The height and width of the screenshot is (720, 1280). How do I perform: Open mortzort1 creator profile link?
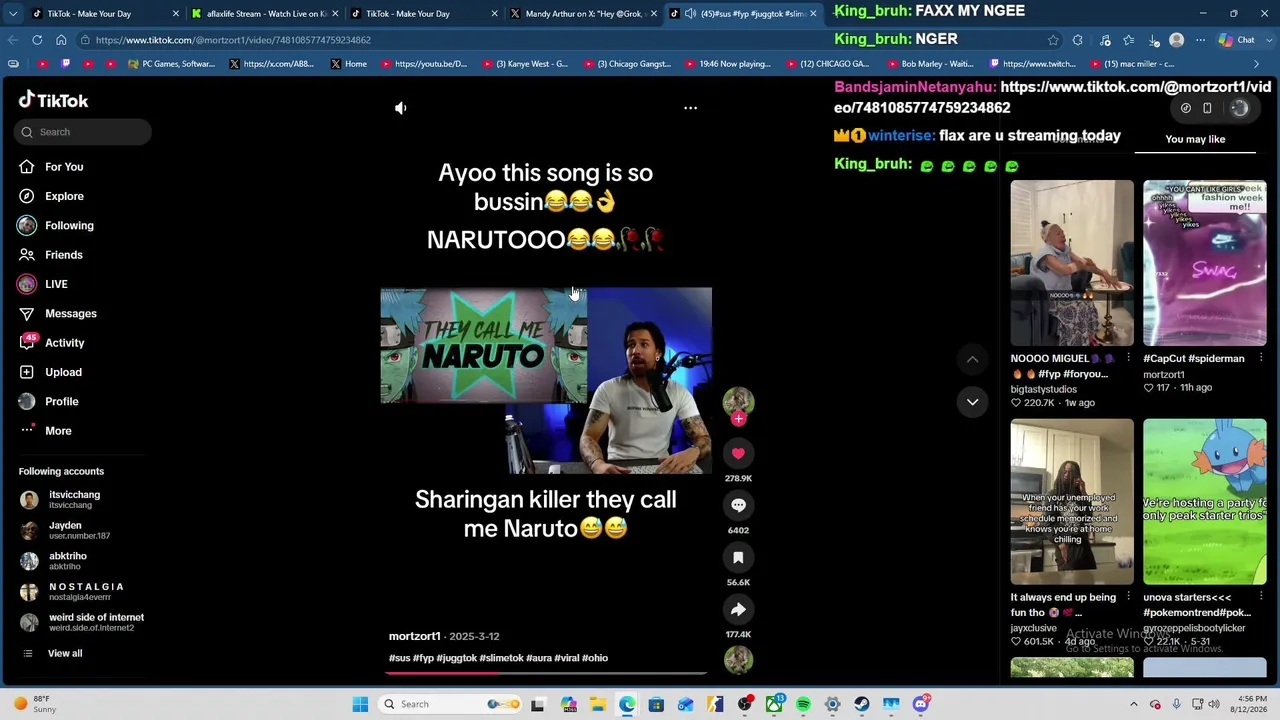(x=414, y=636)
